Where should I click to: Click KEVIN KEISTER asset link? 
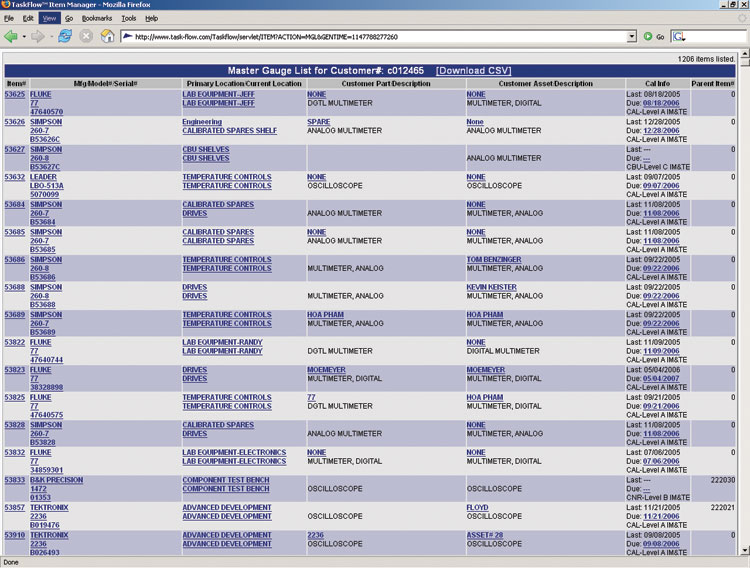tap(492, 287)
